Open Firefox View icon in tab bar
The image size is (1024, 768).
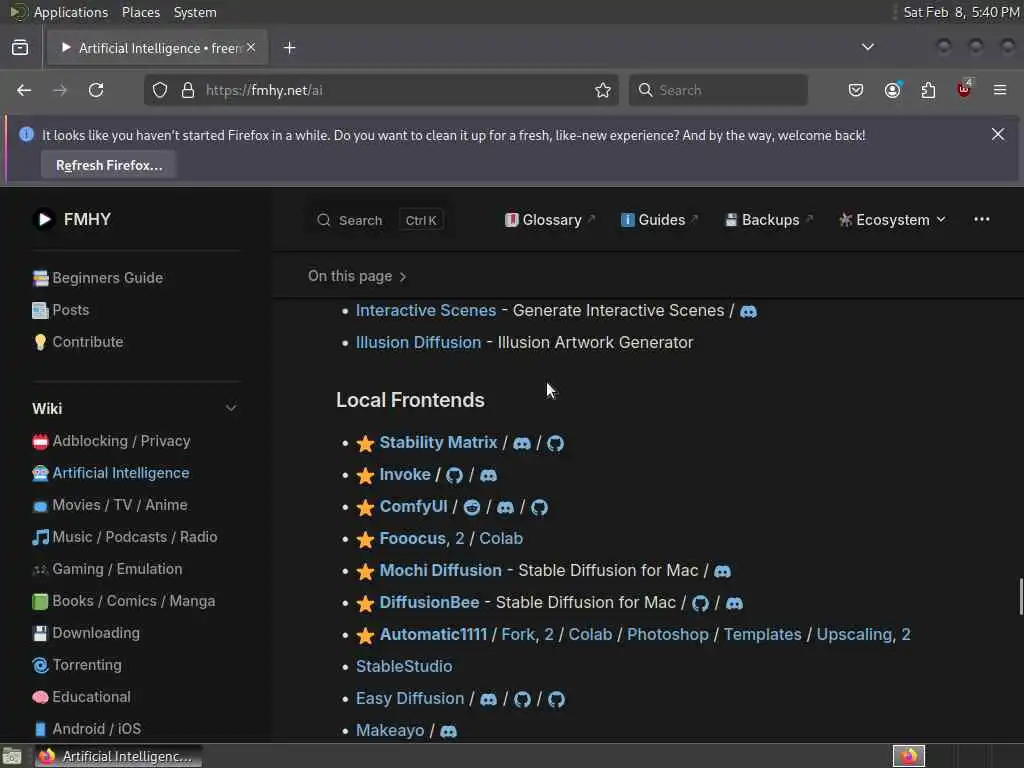click(x=20, y=48)
